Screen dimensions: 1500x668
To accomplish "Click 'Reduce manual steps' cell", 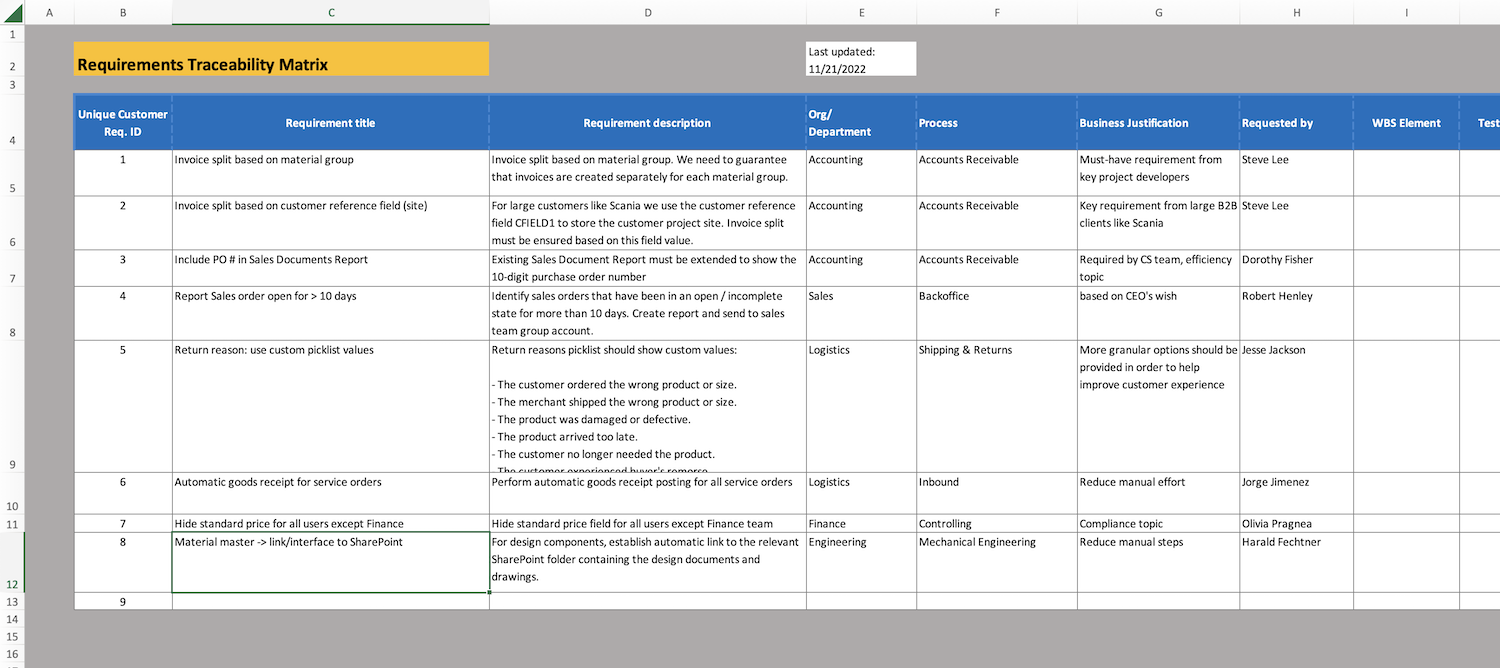I will (x=1158, y=562).
